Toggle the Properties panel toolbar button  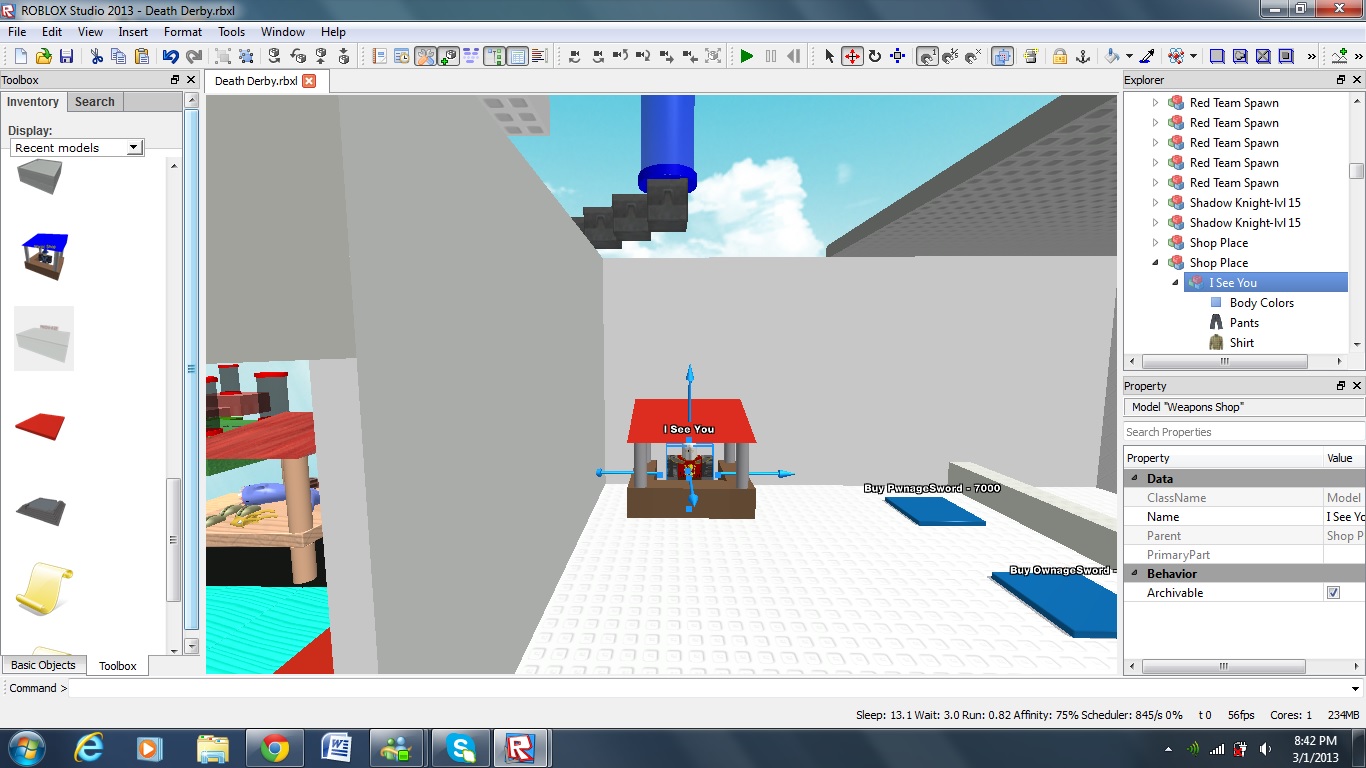pos(517,57)
